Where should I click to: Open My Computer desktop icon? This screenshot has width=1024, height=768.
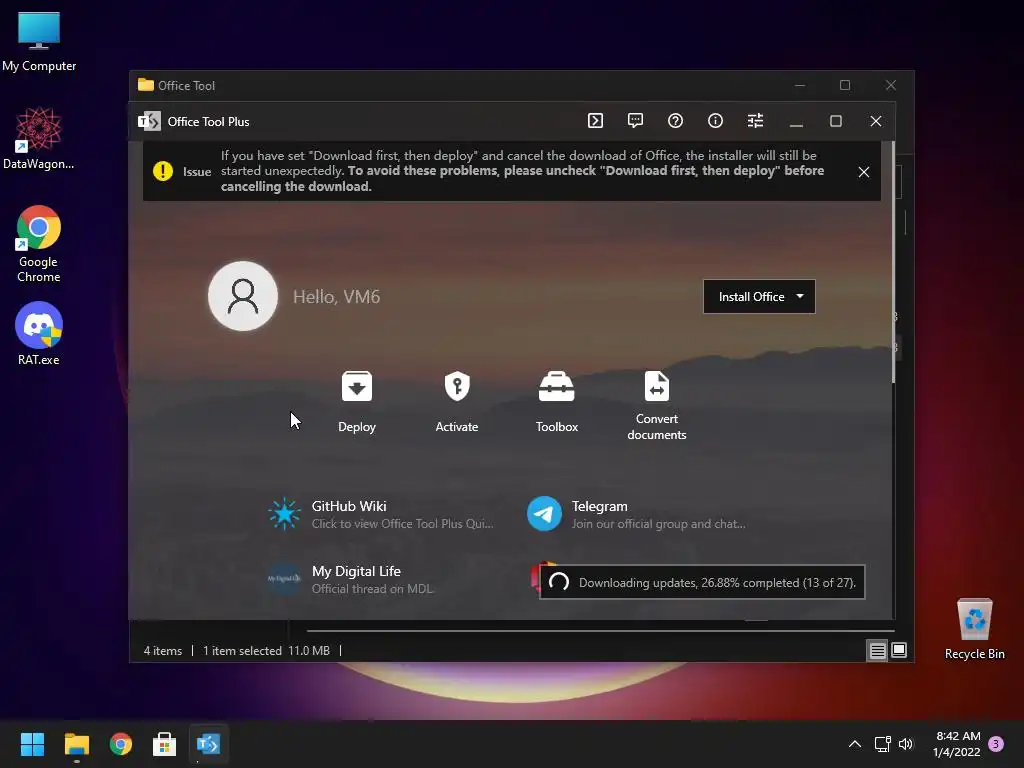pos(39,42)
